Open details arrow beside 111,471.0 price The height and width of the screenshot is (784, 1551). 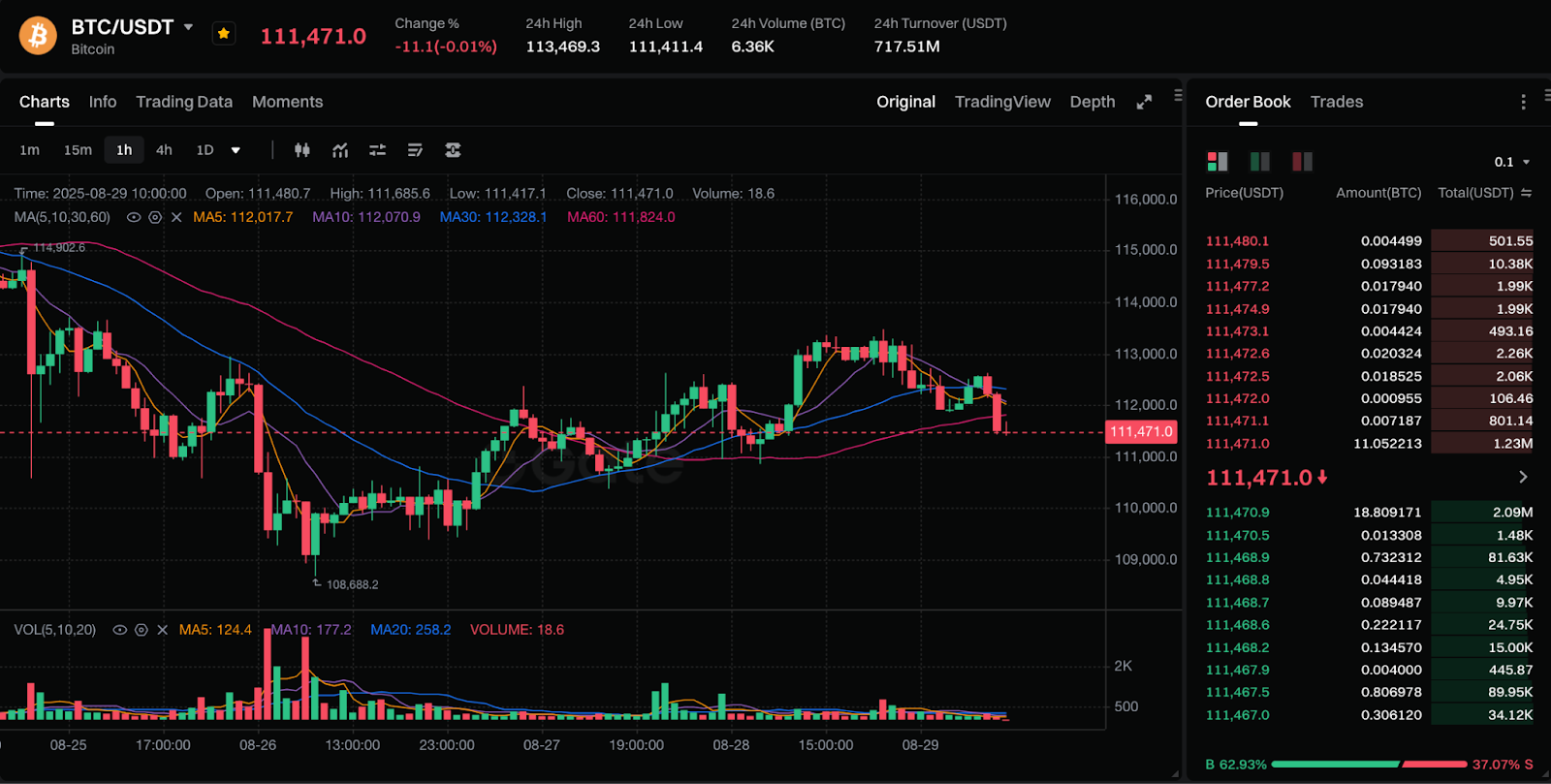[x=1523, y=477]
